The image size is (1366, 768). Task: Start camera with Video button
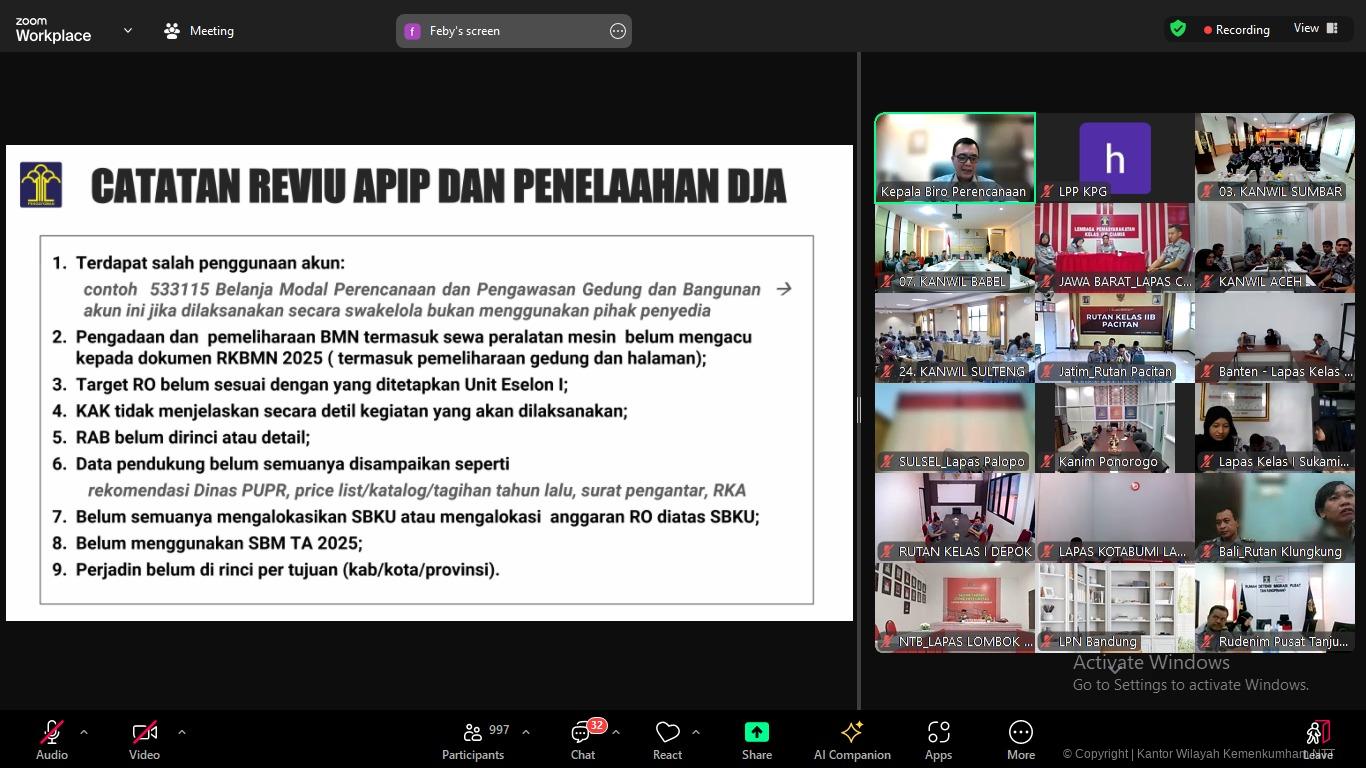click(x=144, y=740)
